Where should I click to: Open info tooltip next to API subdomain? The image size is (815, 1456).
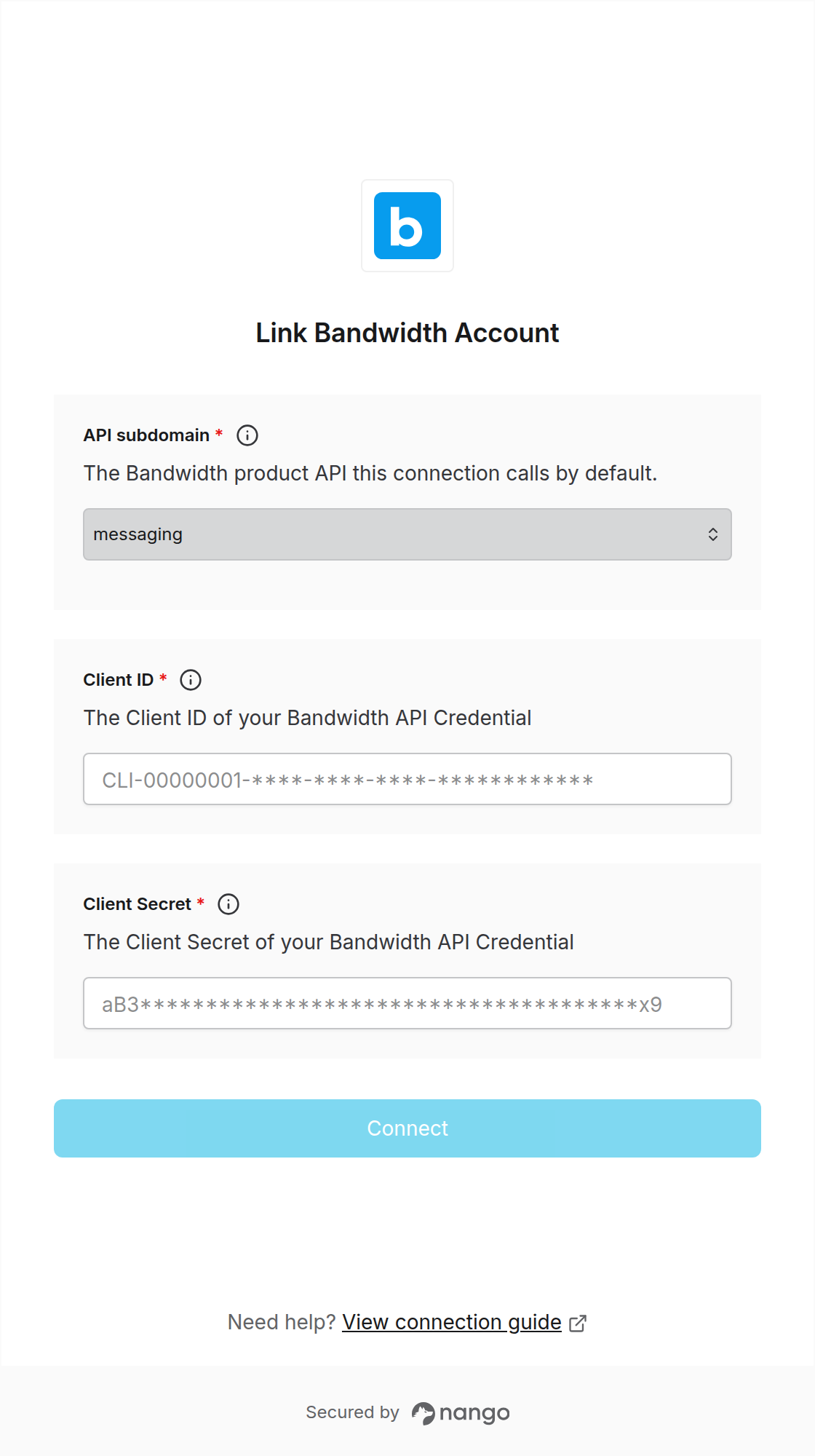pos(247,435)
